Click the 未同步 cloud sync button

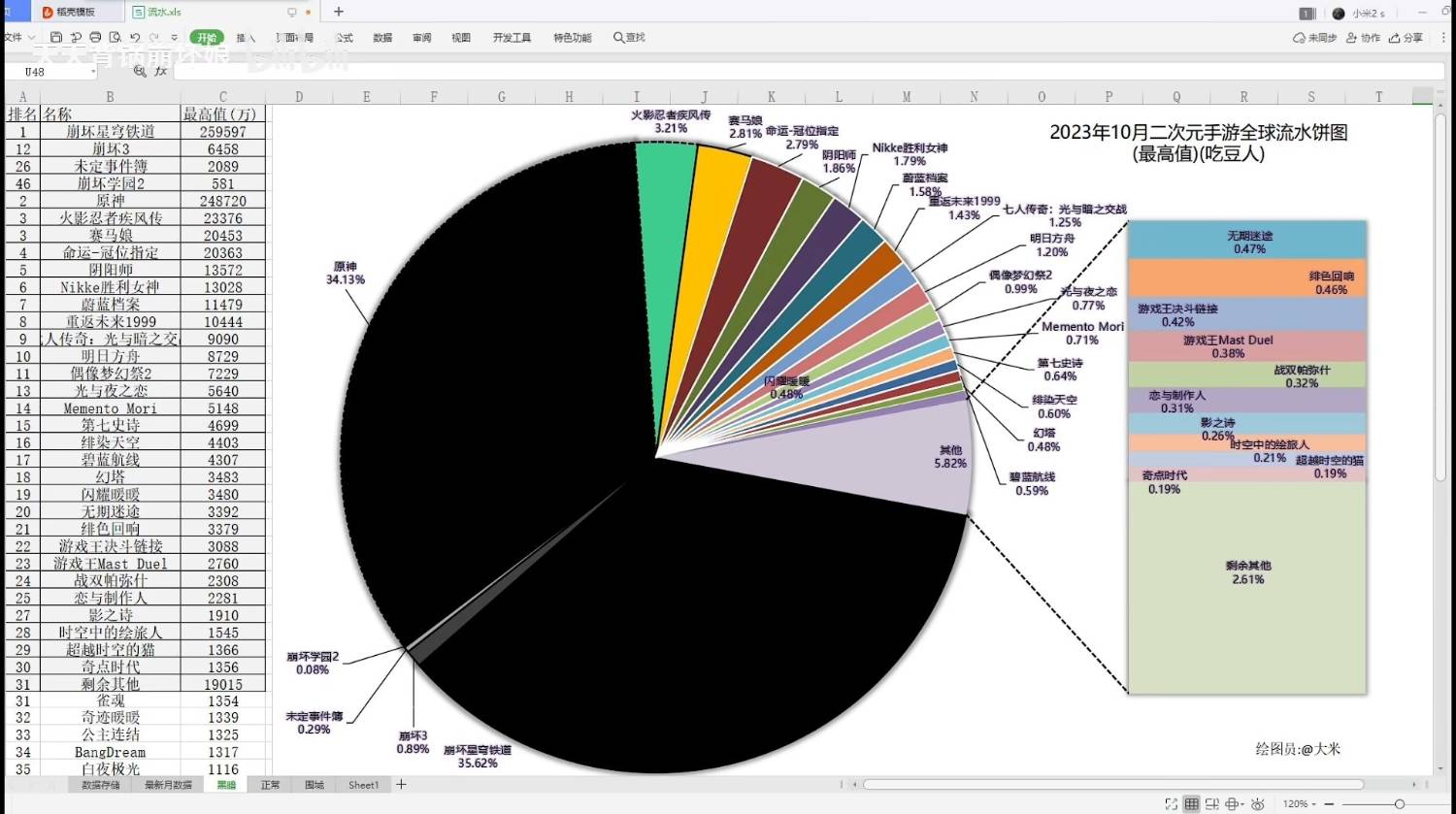click(x=1315, y=38)
